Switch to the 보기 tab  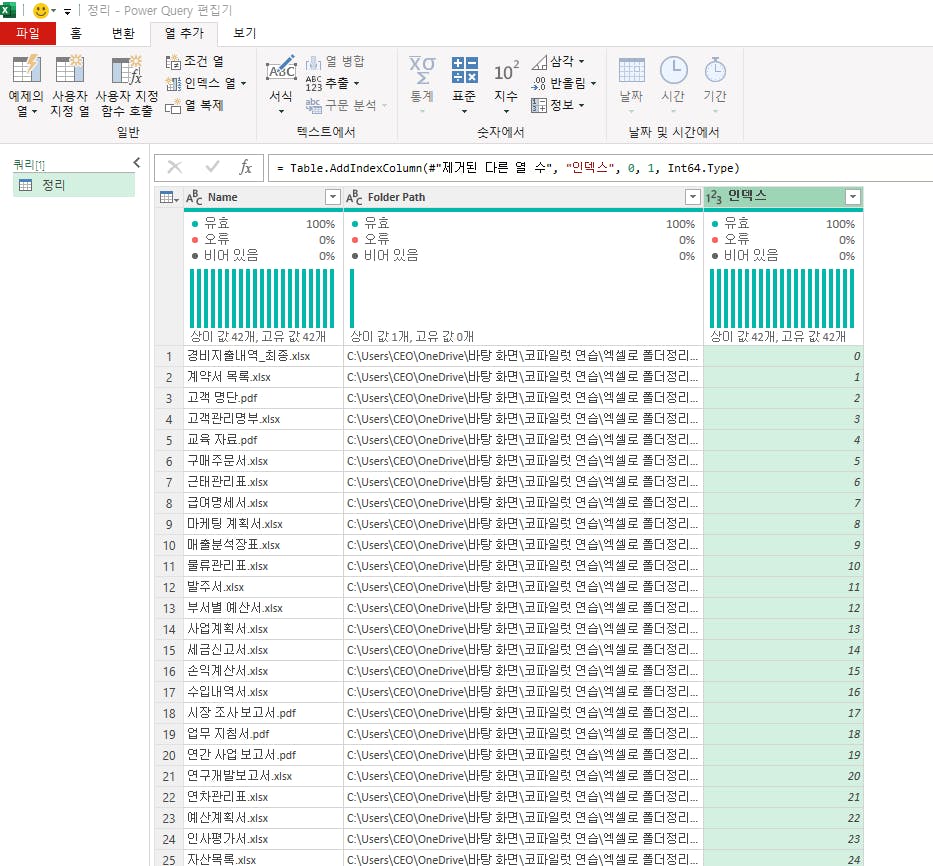(x=245, y=33)
